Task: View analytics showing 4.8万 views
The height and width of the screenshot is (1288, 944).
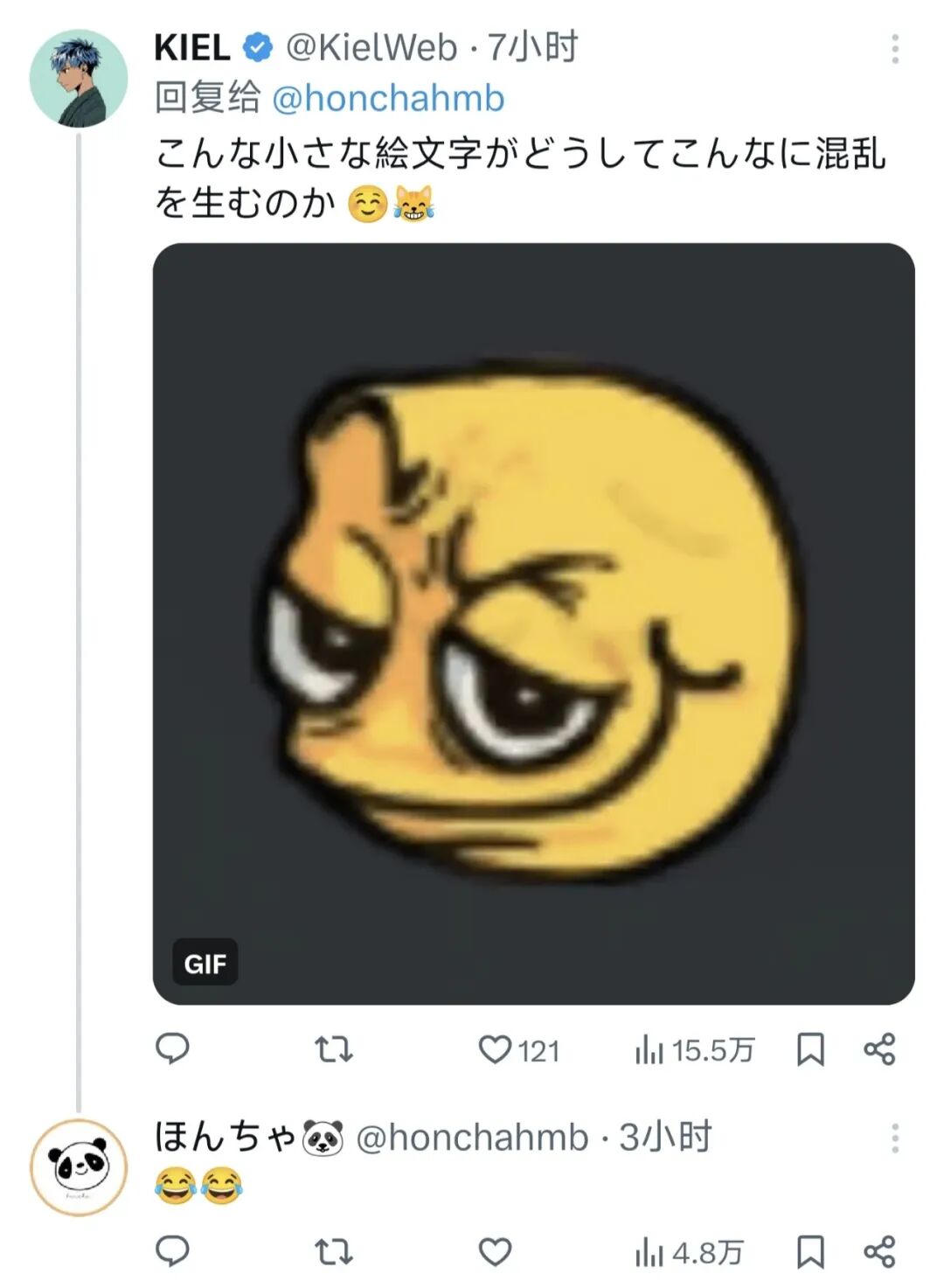Action: (689, 1253)
